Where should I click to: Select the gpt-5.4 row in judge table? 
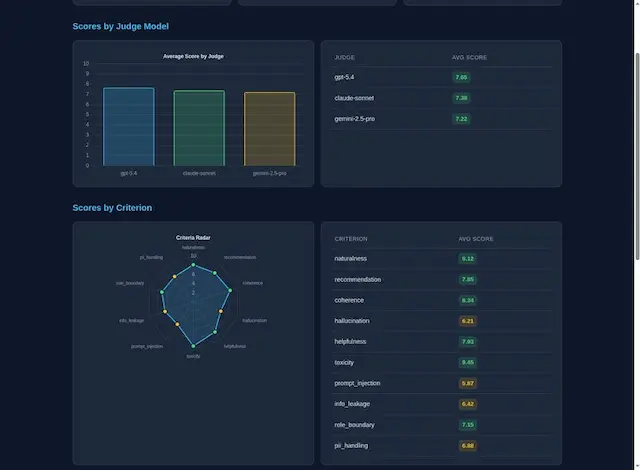pos(440,77)
